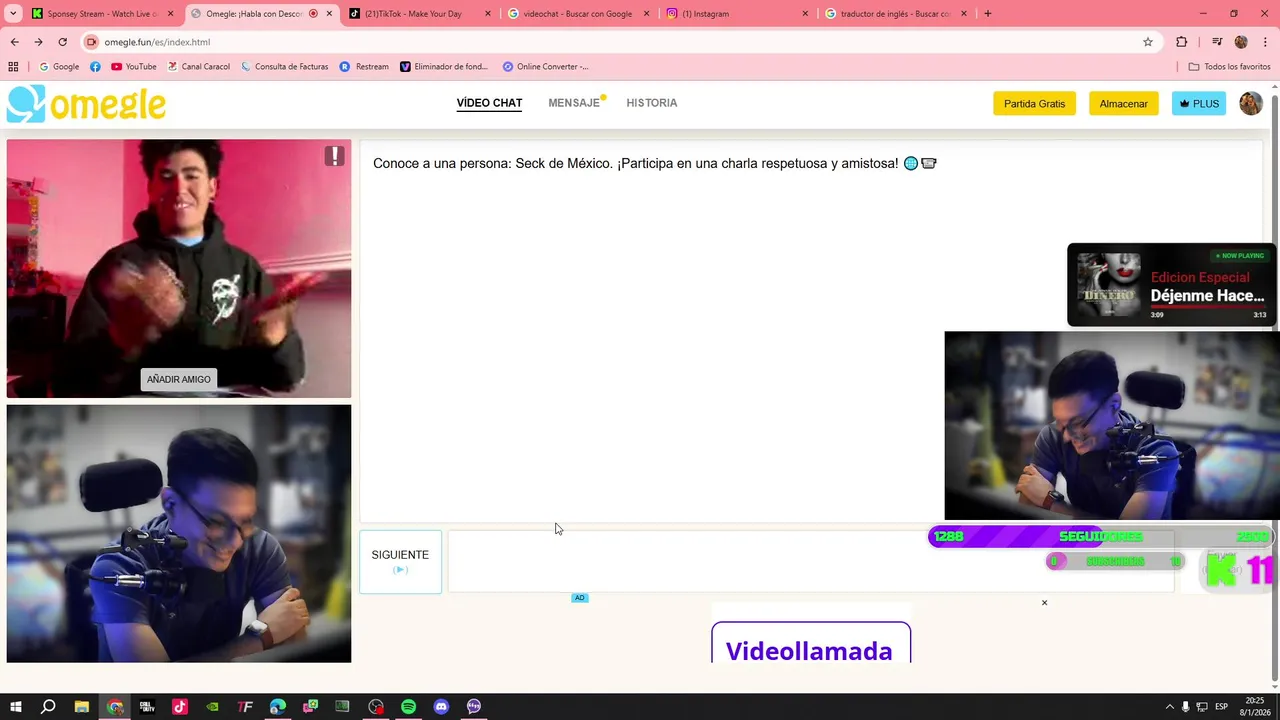Open Discord in taskbar

click(441, 707)
